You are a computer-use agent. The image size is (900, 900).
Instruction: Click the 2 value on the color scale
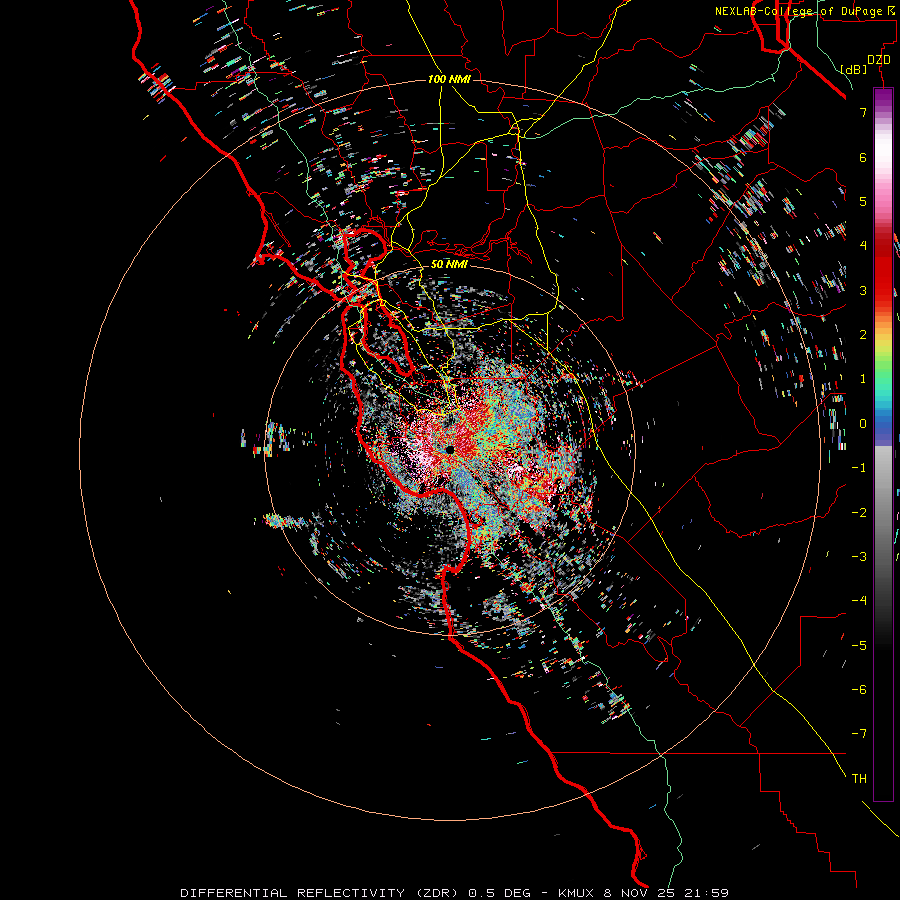863,335
